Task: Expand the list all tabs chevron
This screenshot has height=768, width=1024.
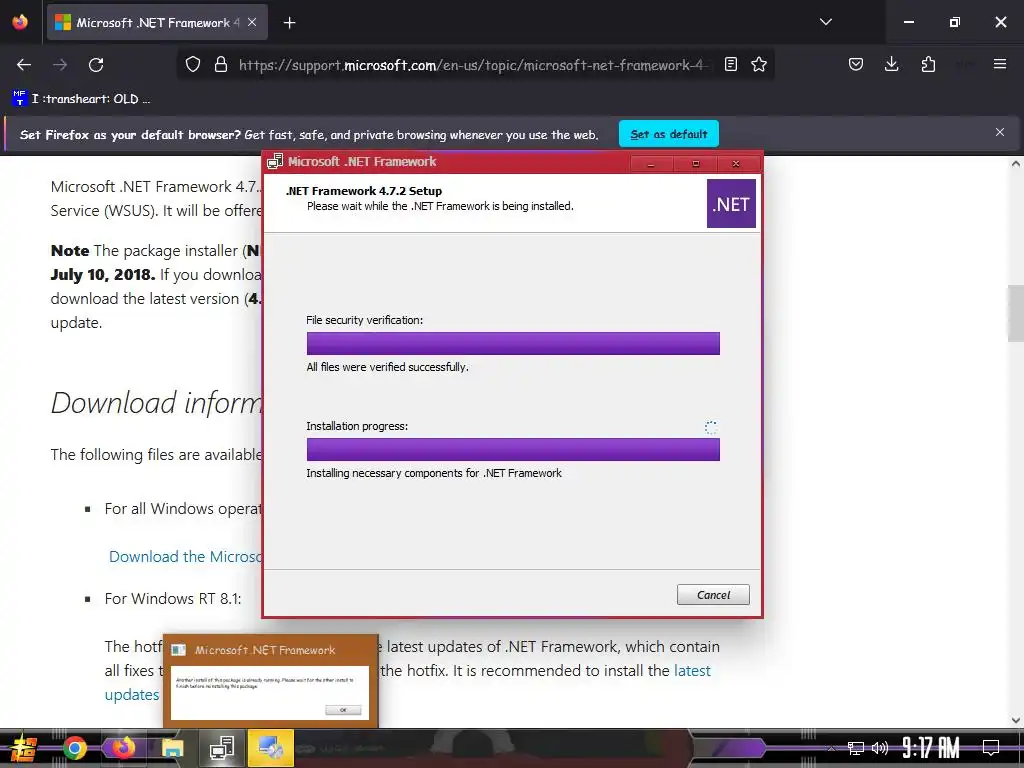Action: [x=826, y=22]
